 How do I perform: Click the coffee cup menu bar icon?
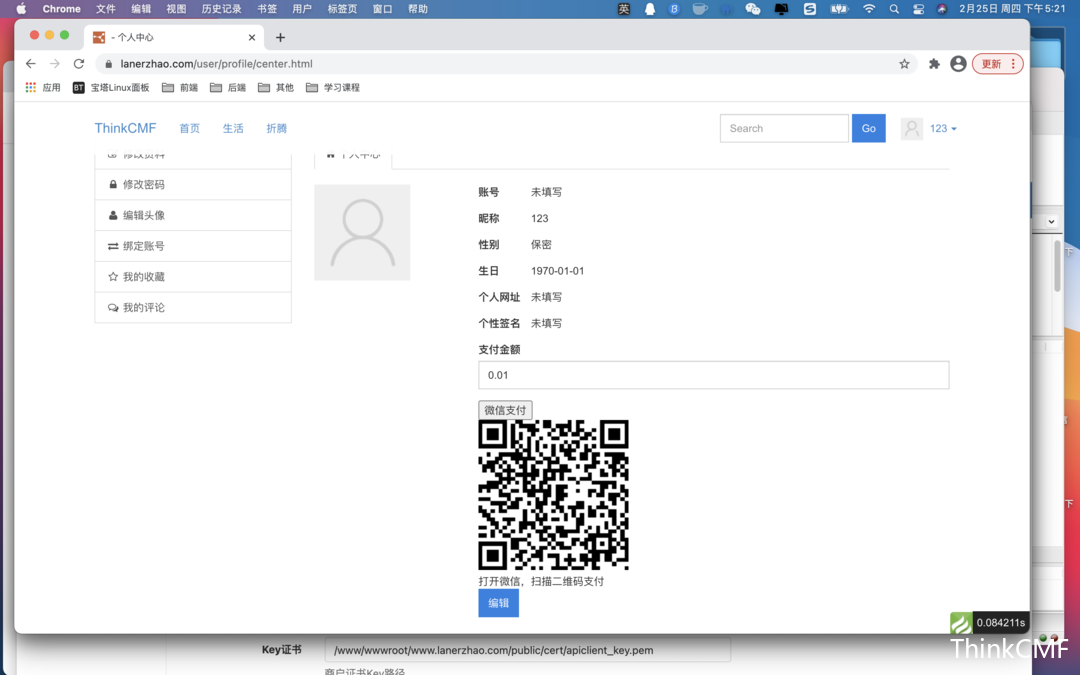tap(700, 9)
